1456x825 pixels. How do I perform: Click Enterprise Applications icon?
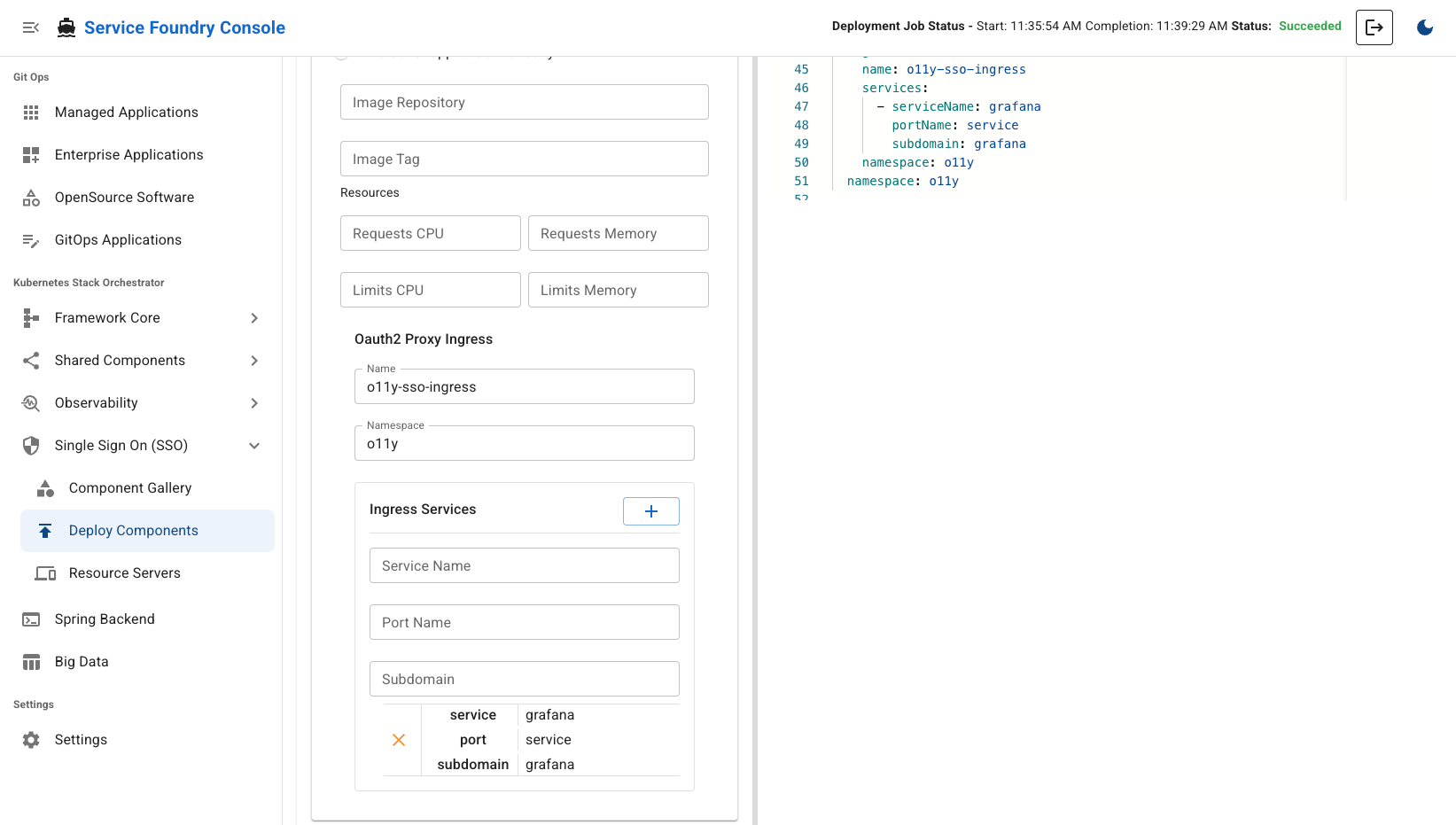pos(31,155)
